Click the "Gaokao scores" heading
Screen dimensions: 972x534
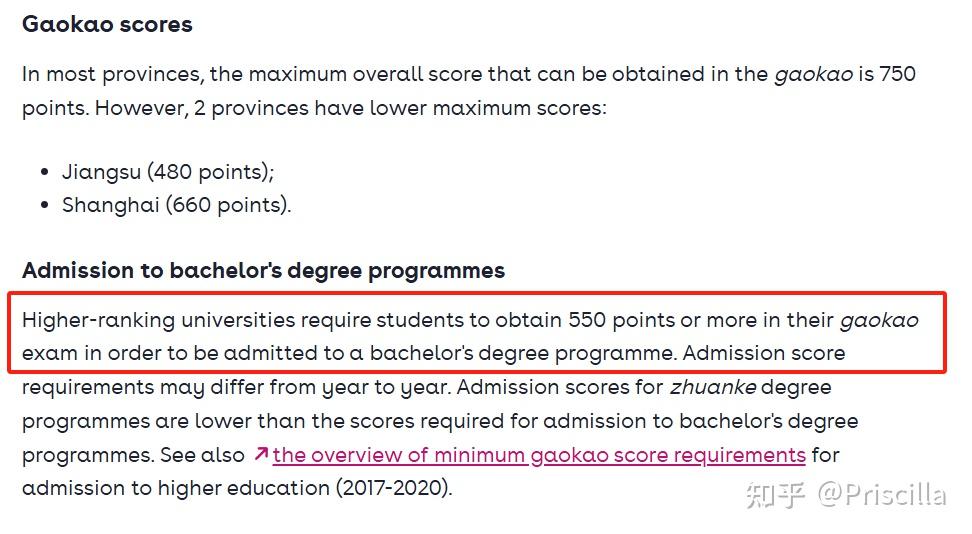pos(107,24)
